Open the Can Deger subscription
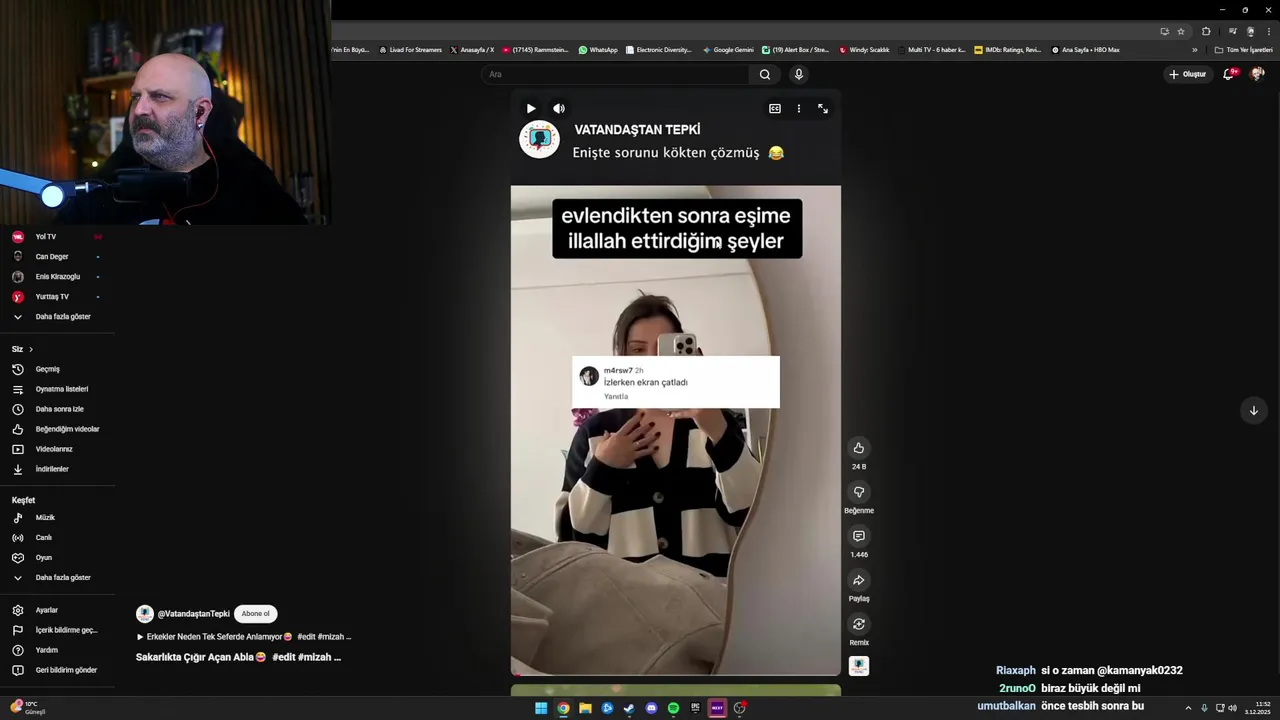The height and width of the screenshot is (720, 1280). [58, 257]
